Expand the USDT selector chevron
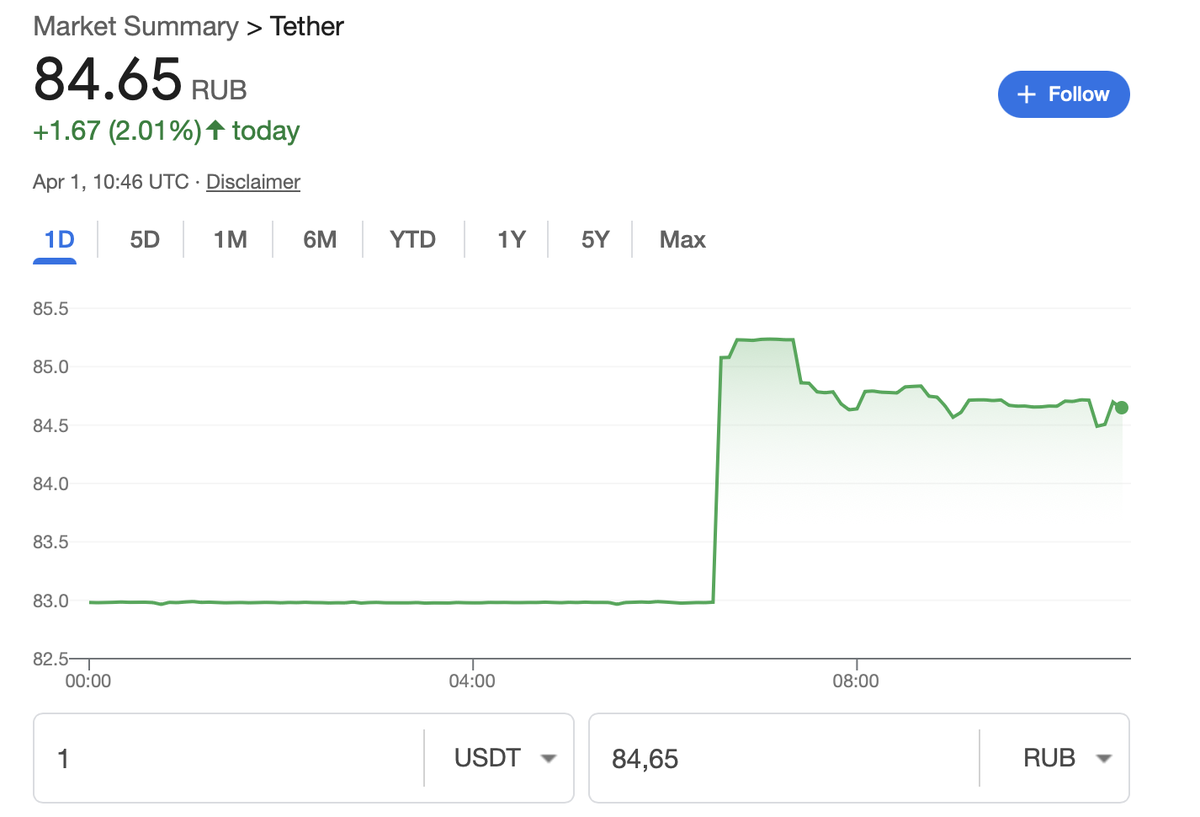Viewport: 1200px width, 817px height. [548, 758]
